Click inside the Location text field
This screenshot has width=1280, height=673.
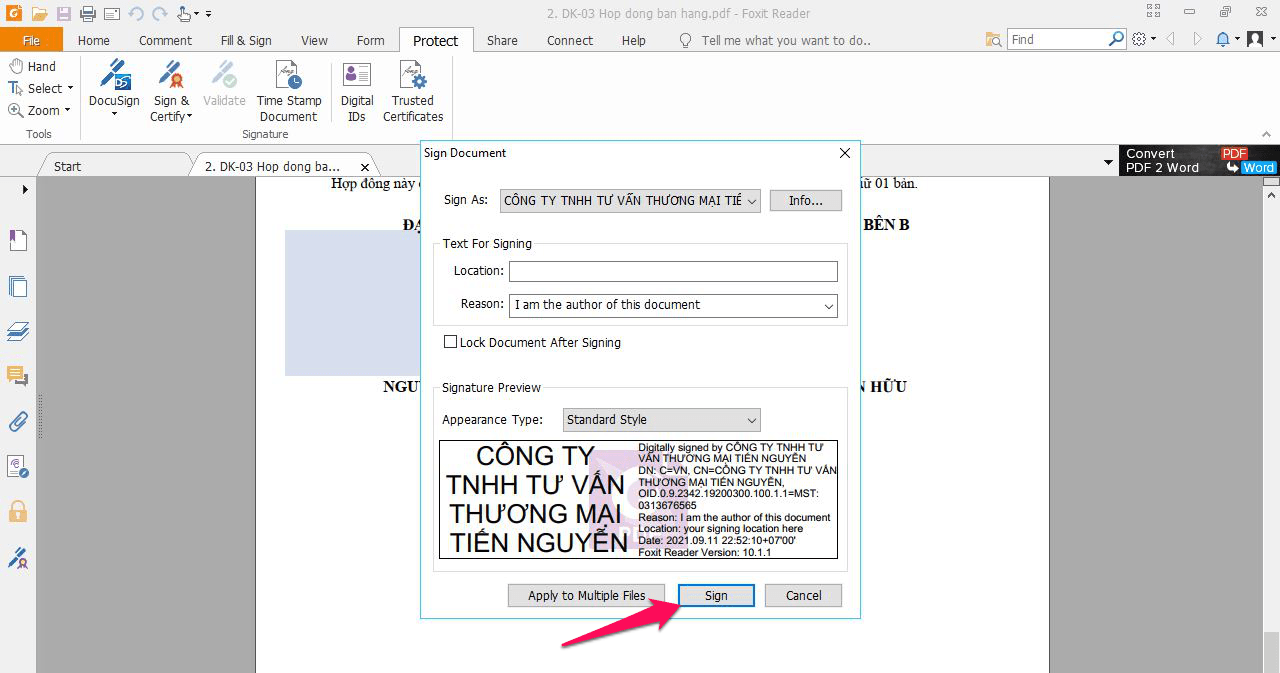pos(670,270)
